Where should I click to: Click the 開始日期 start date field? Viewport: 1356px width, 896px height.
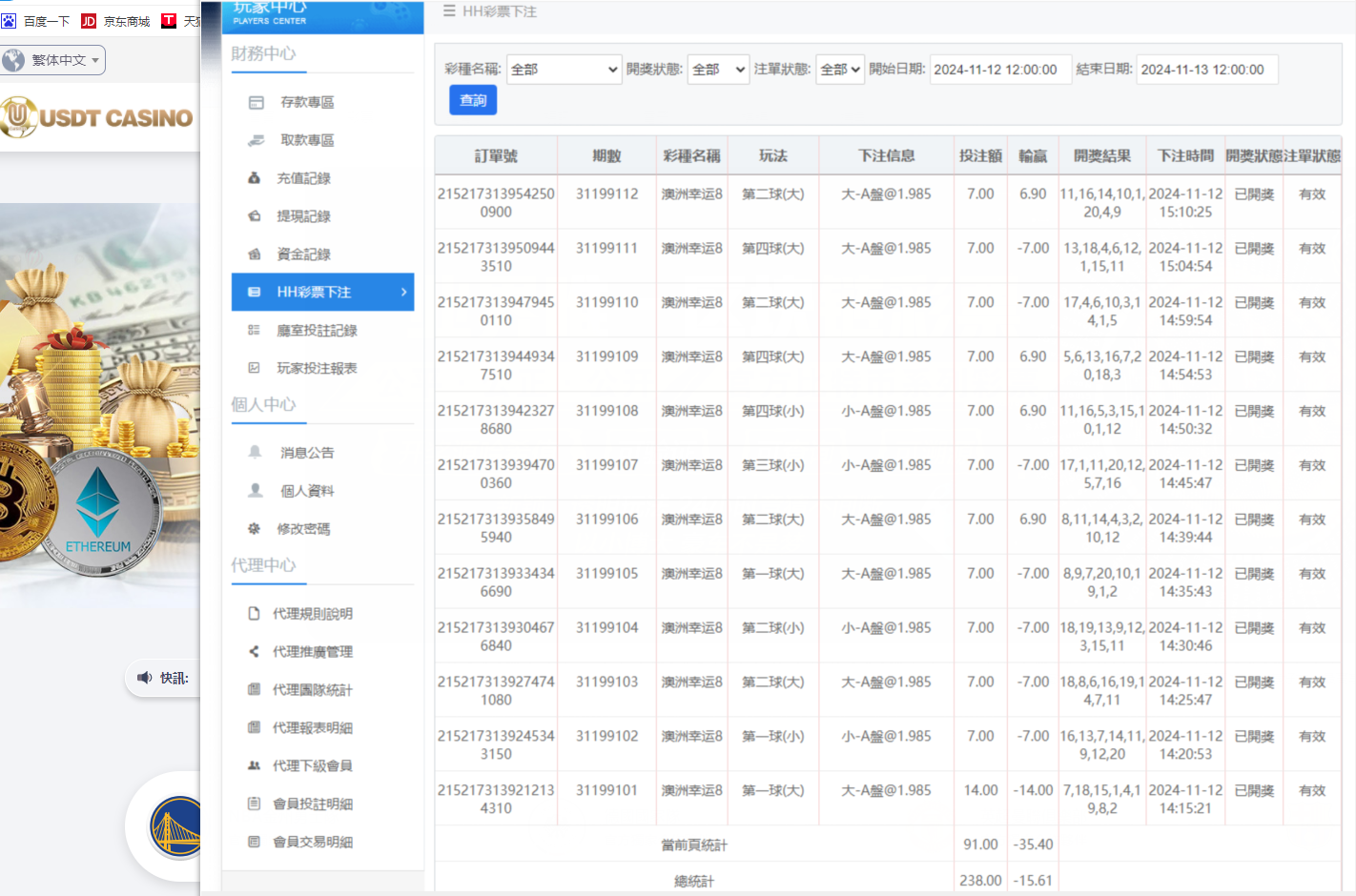click(1000, 69)
